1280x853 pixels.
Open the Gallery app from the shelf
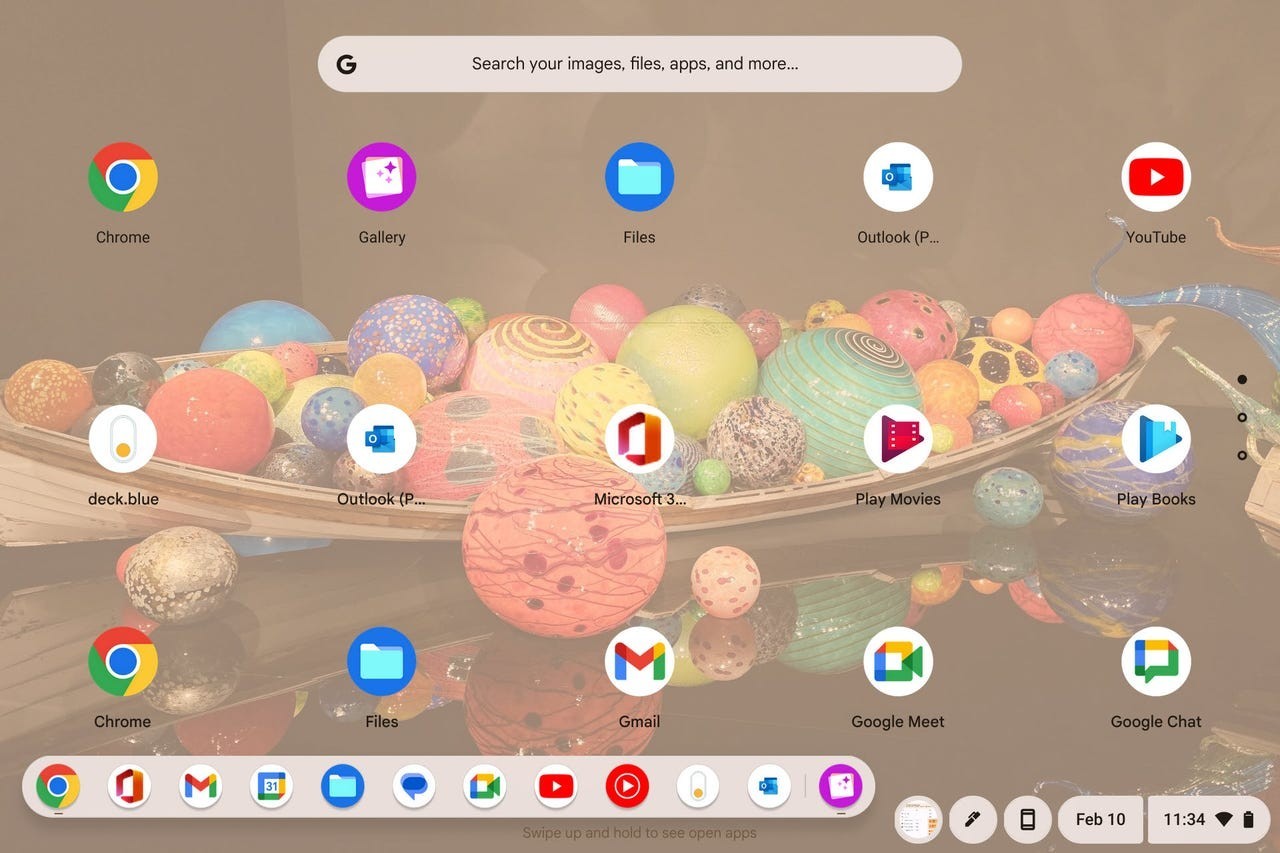pyautogui.click(x=840, y=787)
